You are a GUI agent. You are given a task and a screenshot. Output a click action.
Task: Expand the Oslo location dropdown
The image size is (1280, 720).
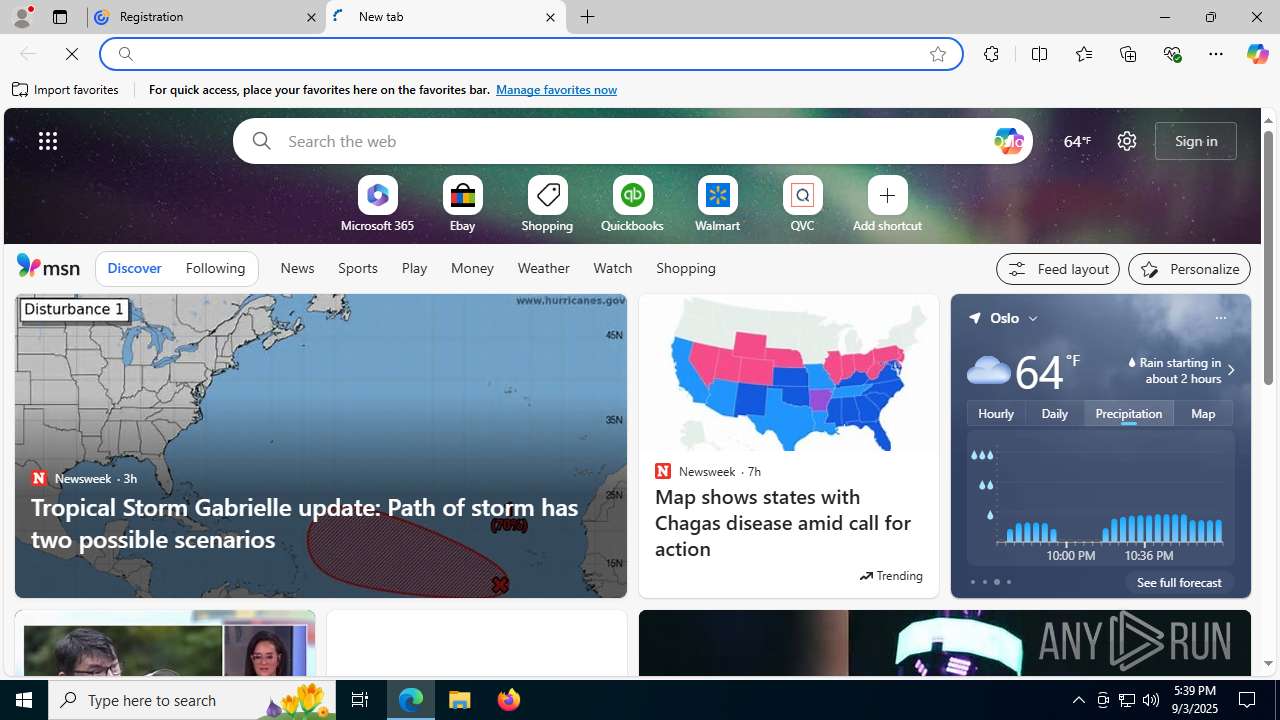1033,319
